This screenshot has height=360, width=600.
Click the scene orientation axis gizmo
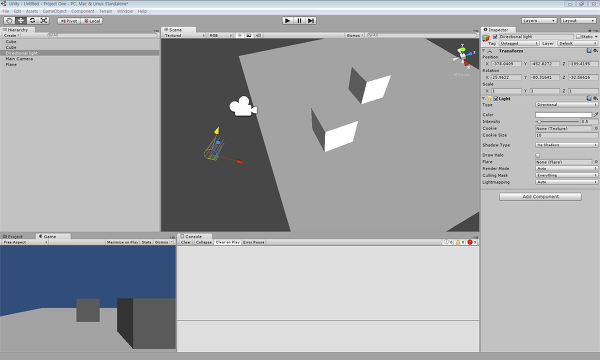[x=463, y=56]
